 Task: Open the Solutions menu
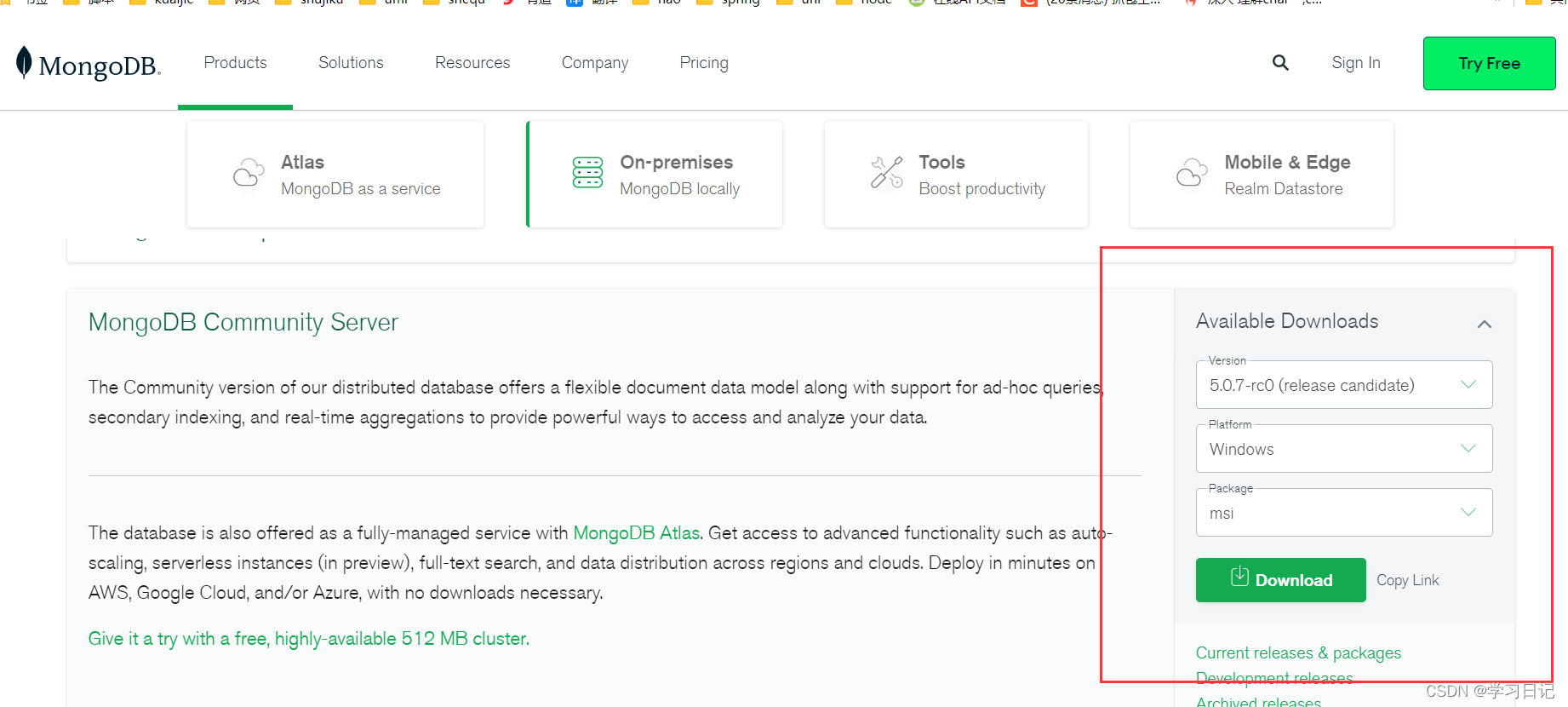coord(351,62)
